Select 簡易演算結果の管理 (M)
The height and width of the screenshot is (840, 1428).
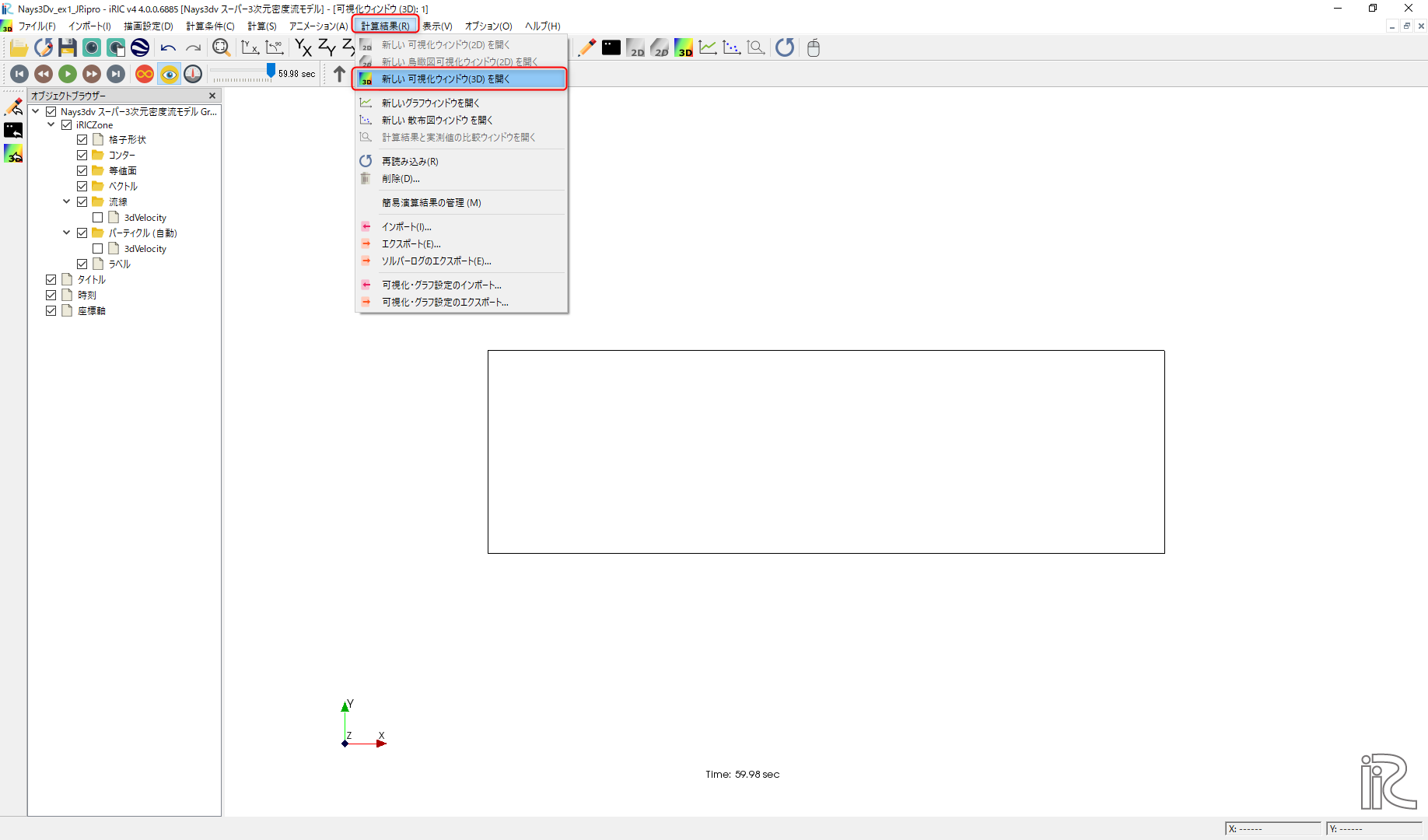[x=460, y=202]
